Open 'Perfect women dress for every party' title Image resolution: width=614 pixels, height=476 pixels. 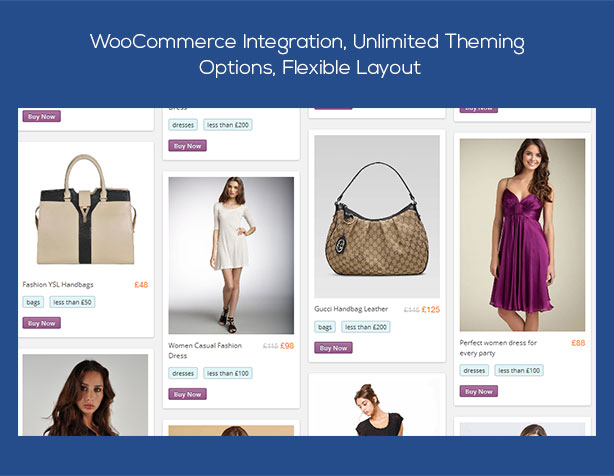coord(498,348)
